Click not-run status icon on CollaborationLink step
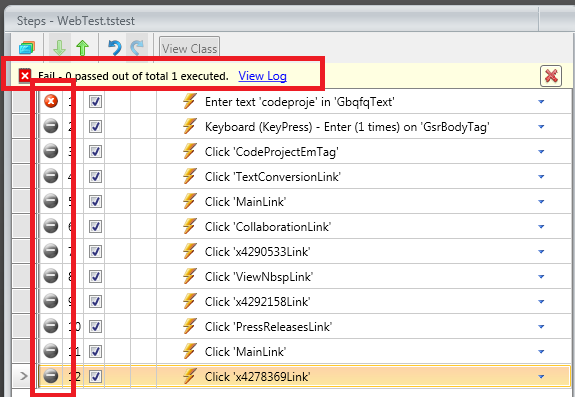This screenshot has height=397, width=575. pyautogui.click(x=51, y=226)
